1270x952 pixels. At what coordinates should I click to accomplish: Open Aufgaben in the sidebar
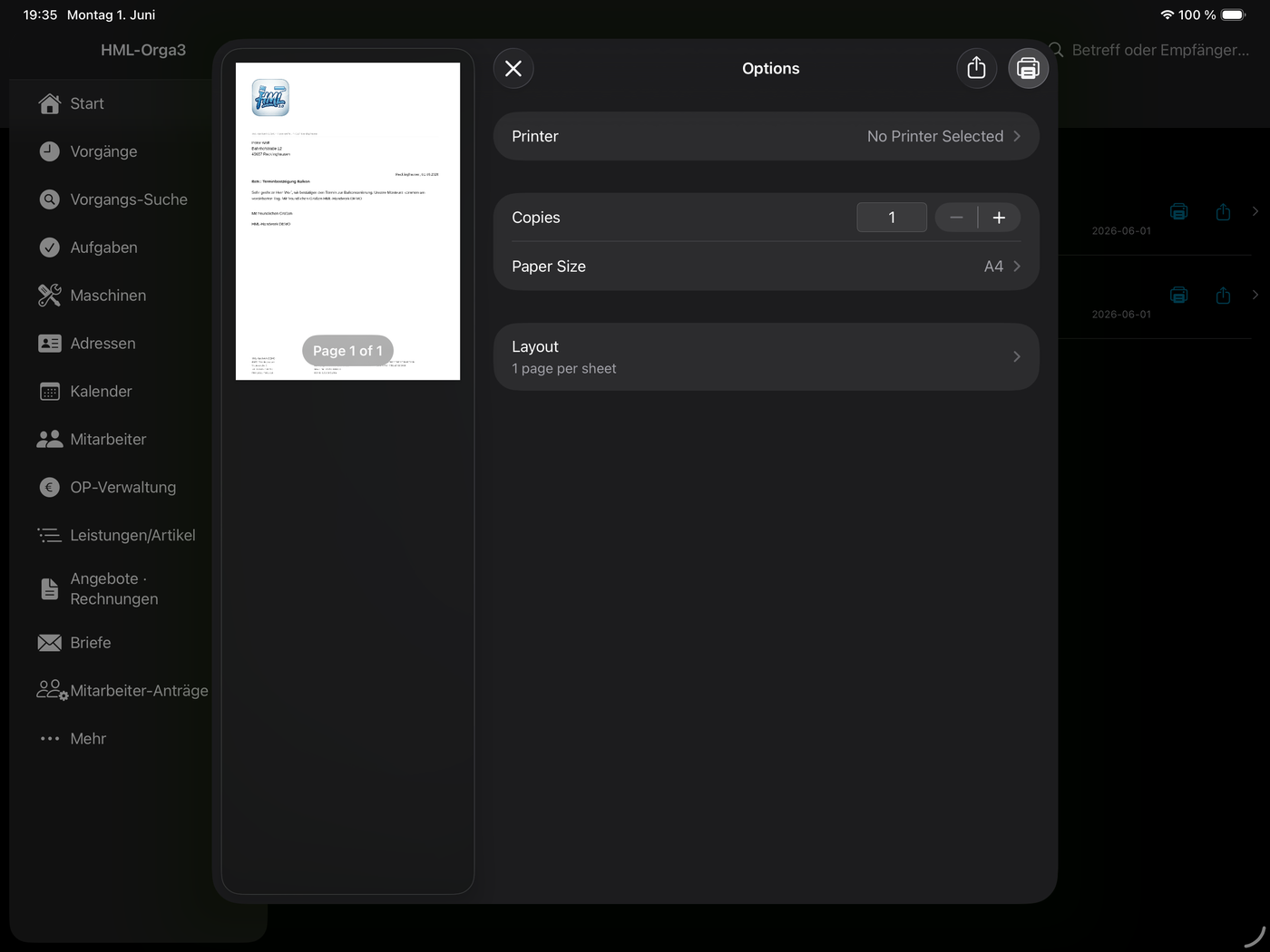tap(103, 248)
